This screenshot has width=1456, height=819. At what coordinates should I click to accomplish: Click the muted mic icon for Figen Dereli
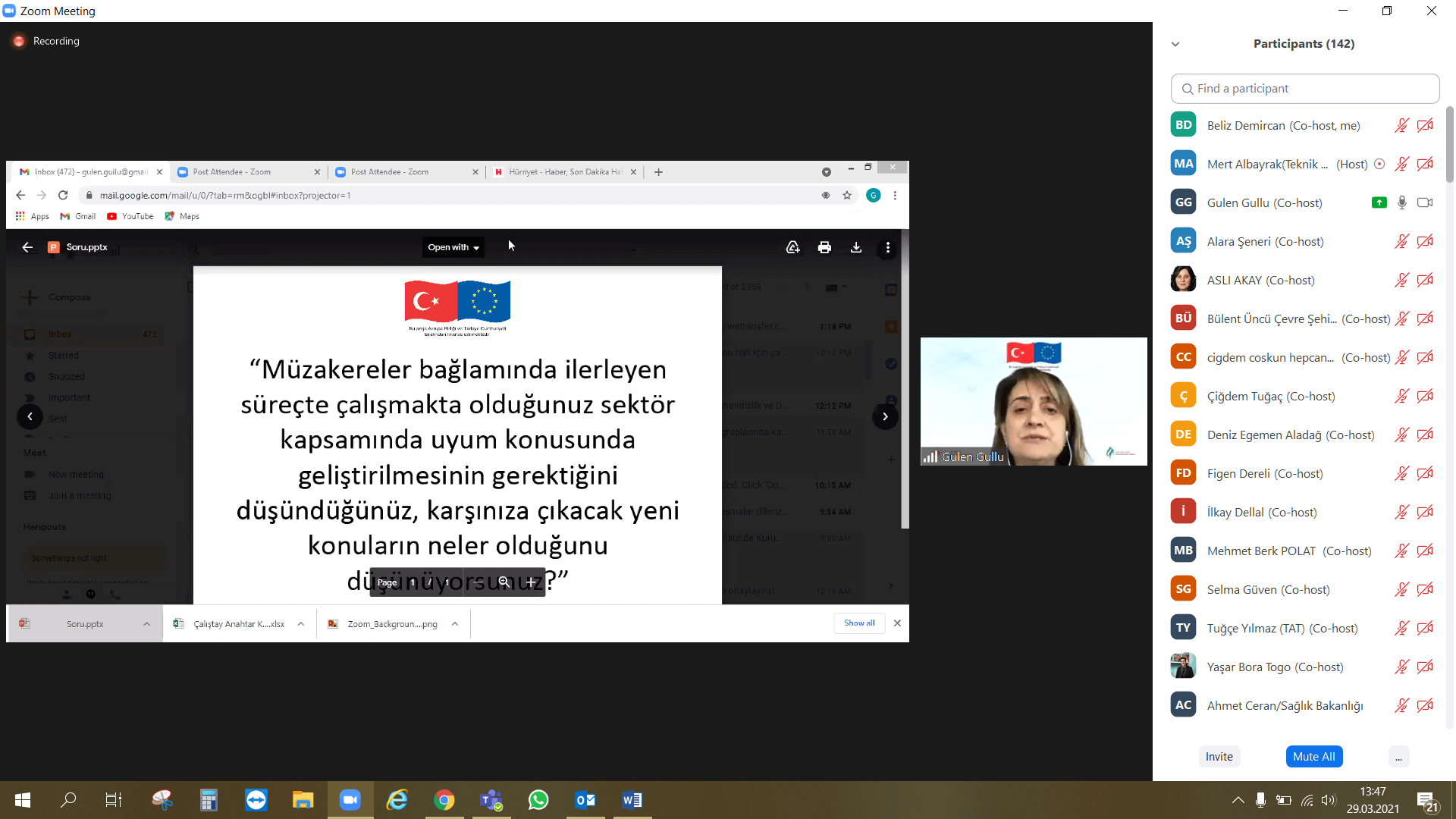click(1402, 473)
